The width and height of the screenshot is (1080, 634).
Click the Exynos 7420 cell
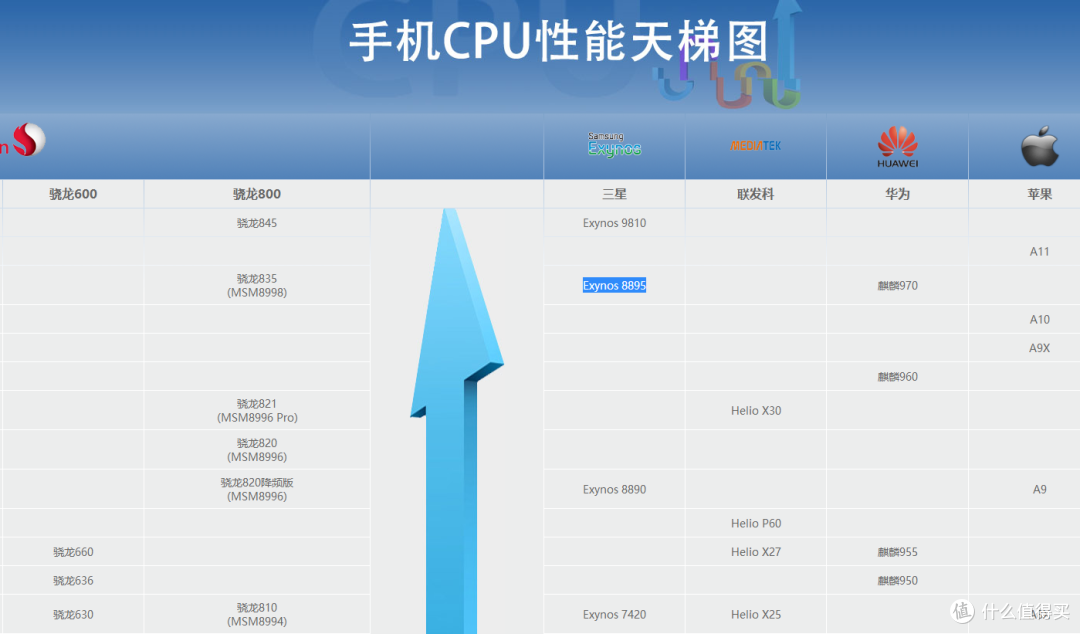(614, 614)
